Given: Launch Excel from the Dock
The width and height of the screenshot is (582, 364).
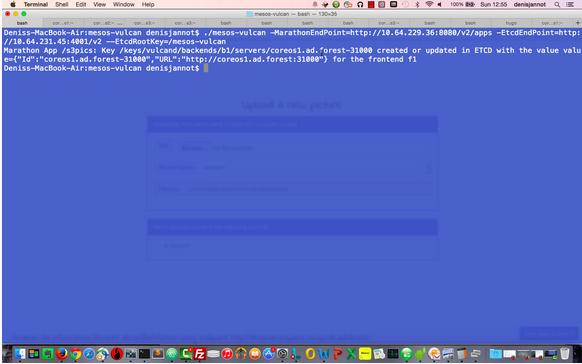Looking at the screenshot, I should [x=351, y=354].
